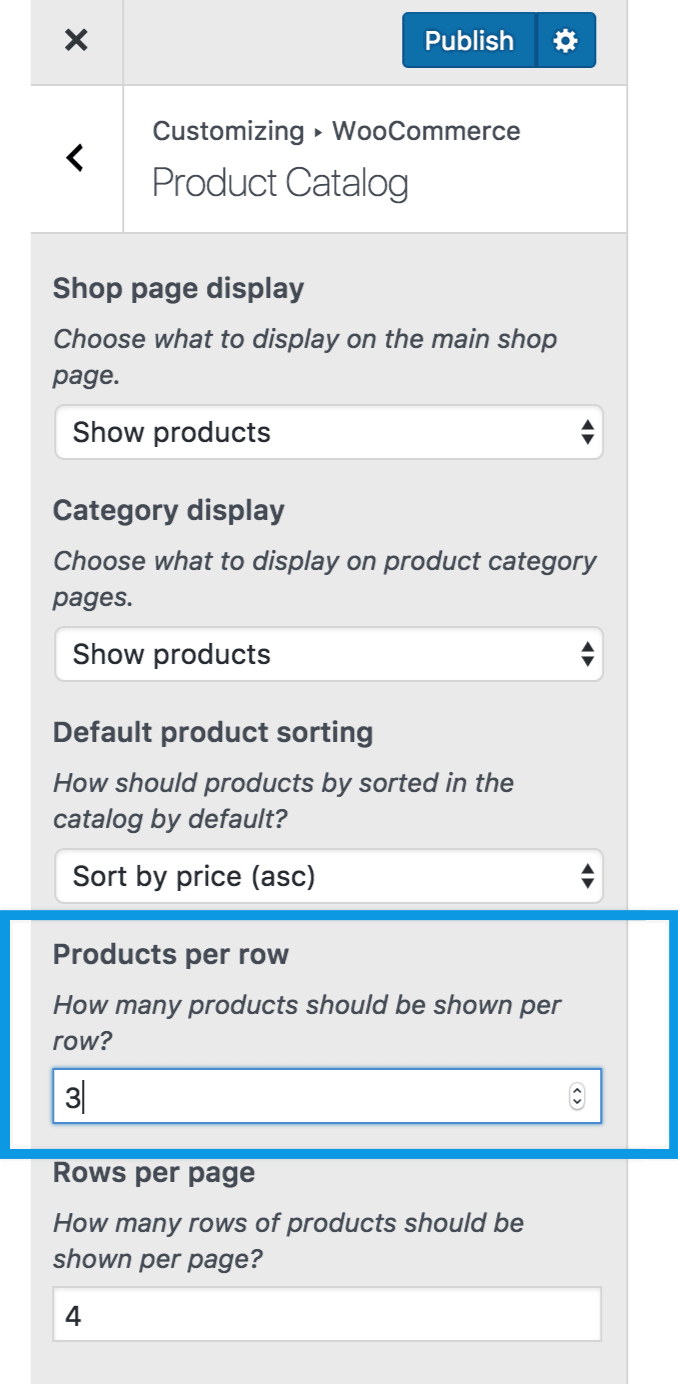Go back using the left chevron arrow
This screenshot has width=678, height=1384.
coord(76,158)
